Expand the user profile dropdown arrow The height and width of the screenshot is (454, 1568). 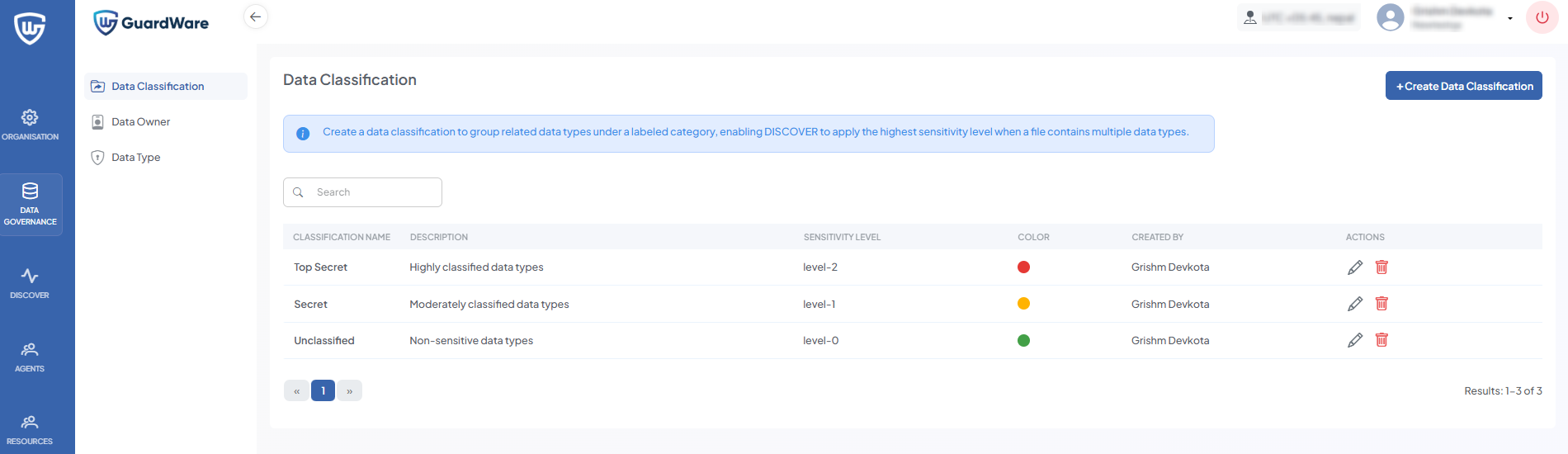(x=1510, y=18)
